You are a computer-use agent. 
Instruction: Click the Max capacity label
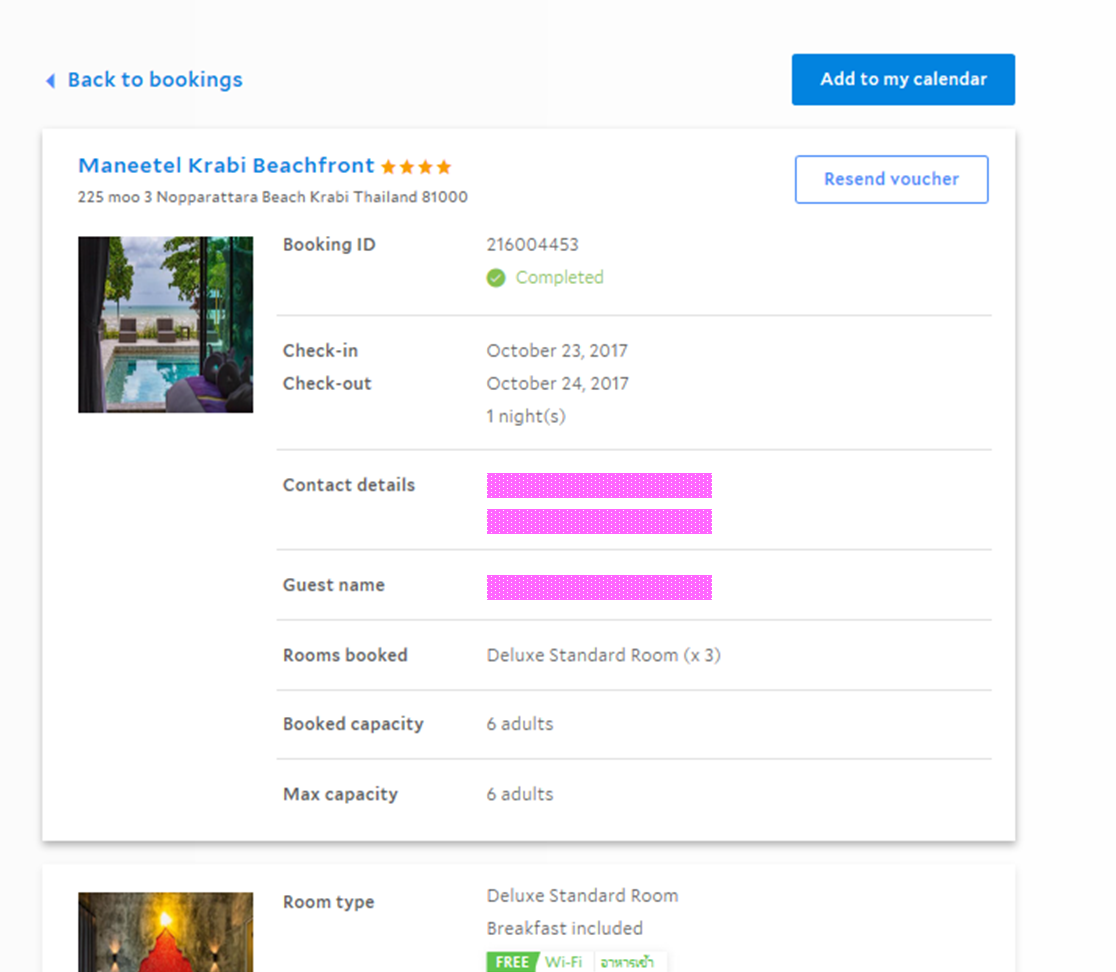tap(340, 794)
